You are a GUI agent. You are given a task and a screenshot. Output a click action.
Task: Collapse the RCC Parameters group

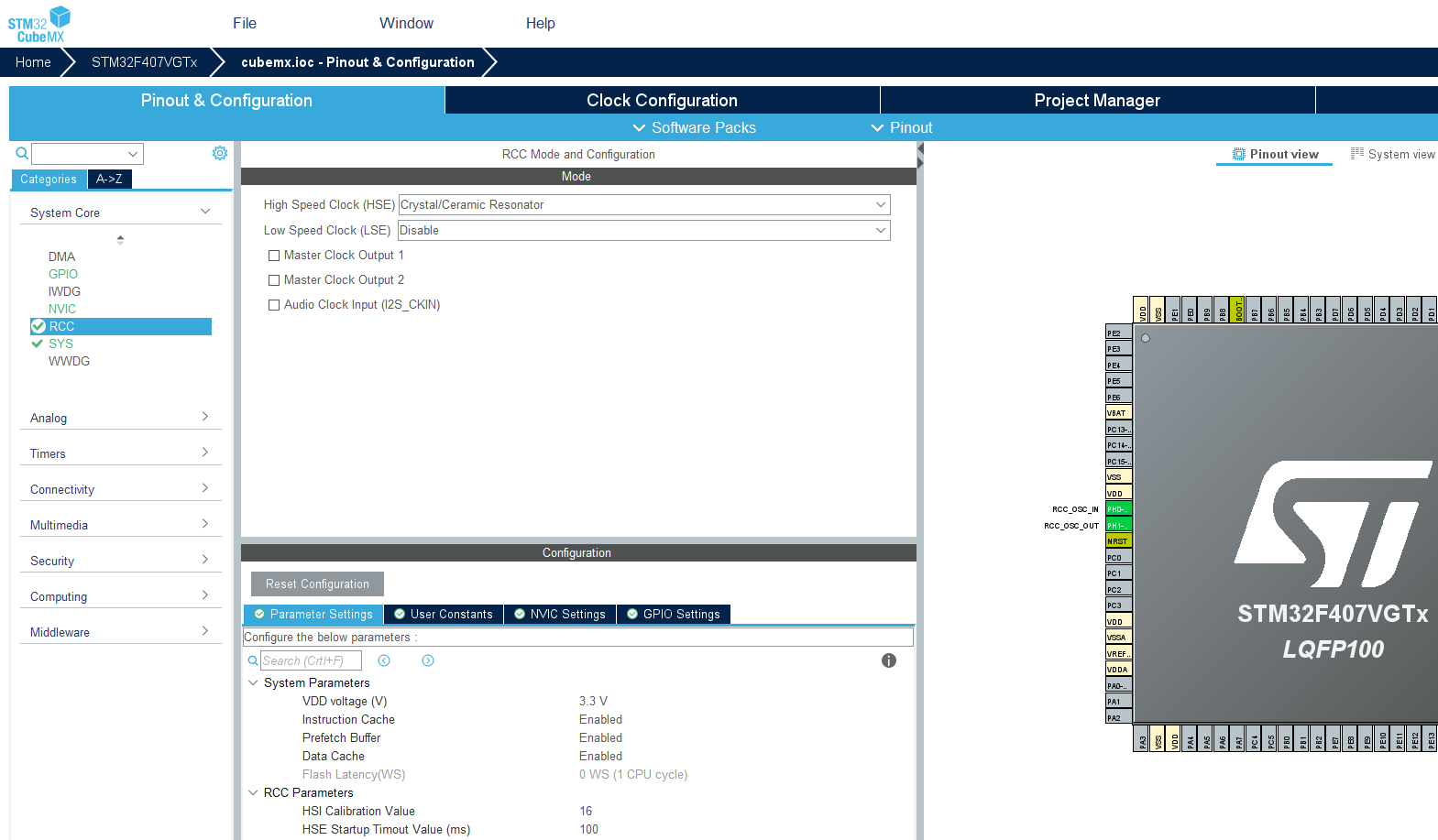[254, 792]
